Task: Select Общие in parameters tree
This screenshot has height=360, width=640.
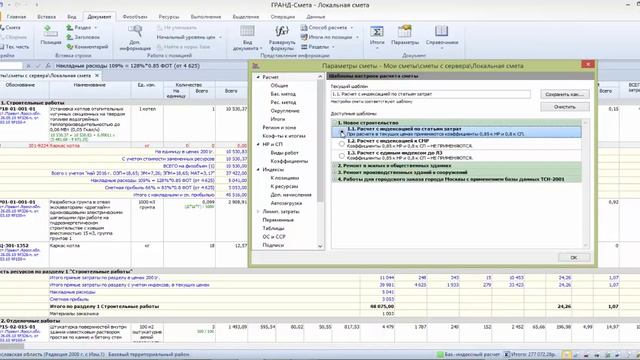Action: [279, 86]
